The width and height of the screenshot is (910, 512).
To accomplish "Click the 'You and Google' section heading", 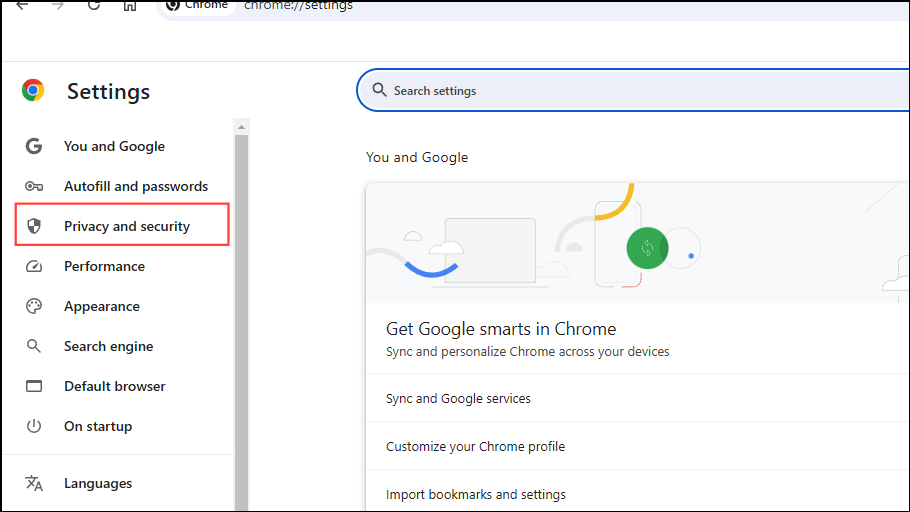I will click(x=417, y=157).
